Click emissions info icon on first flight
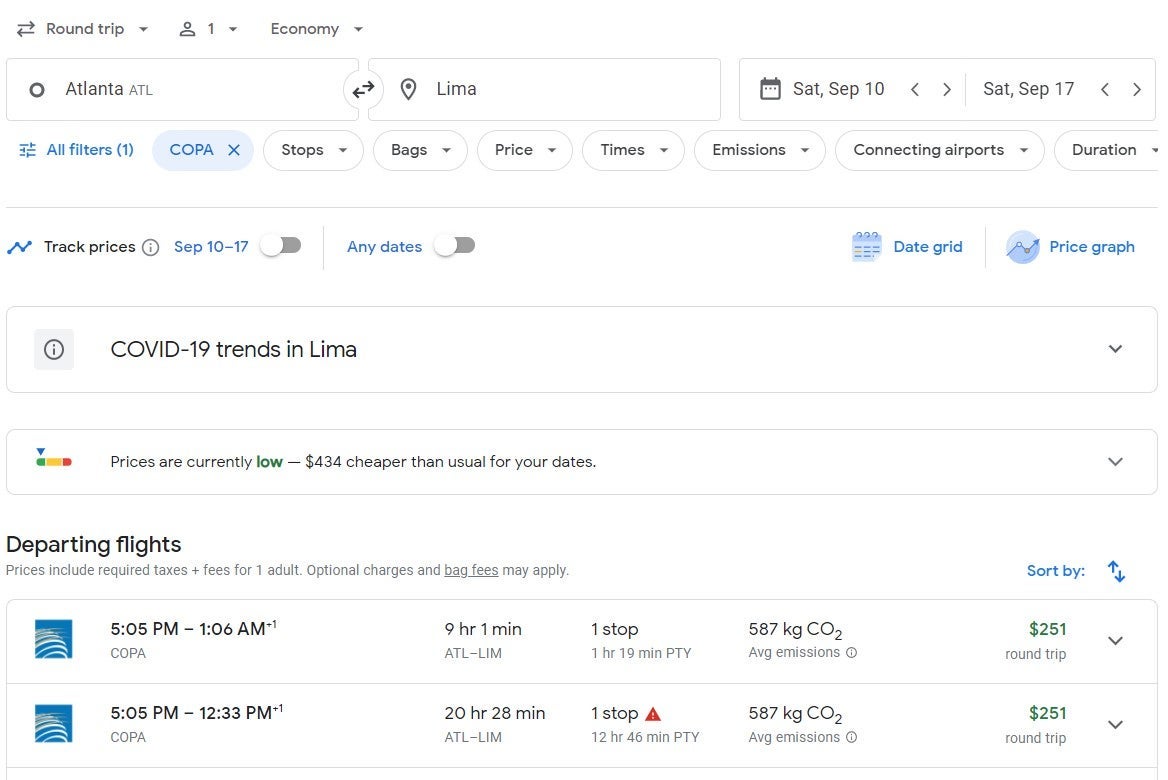1168x780 pixels. tap(852, 653)
